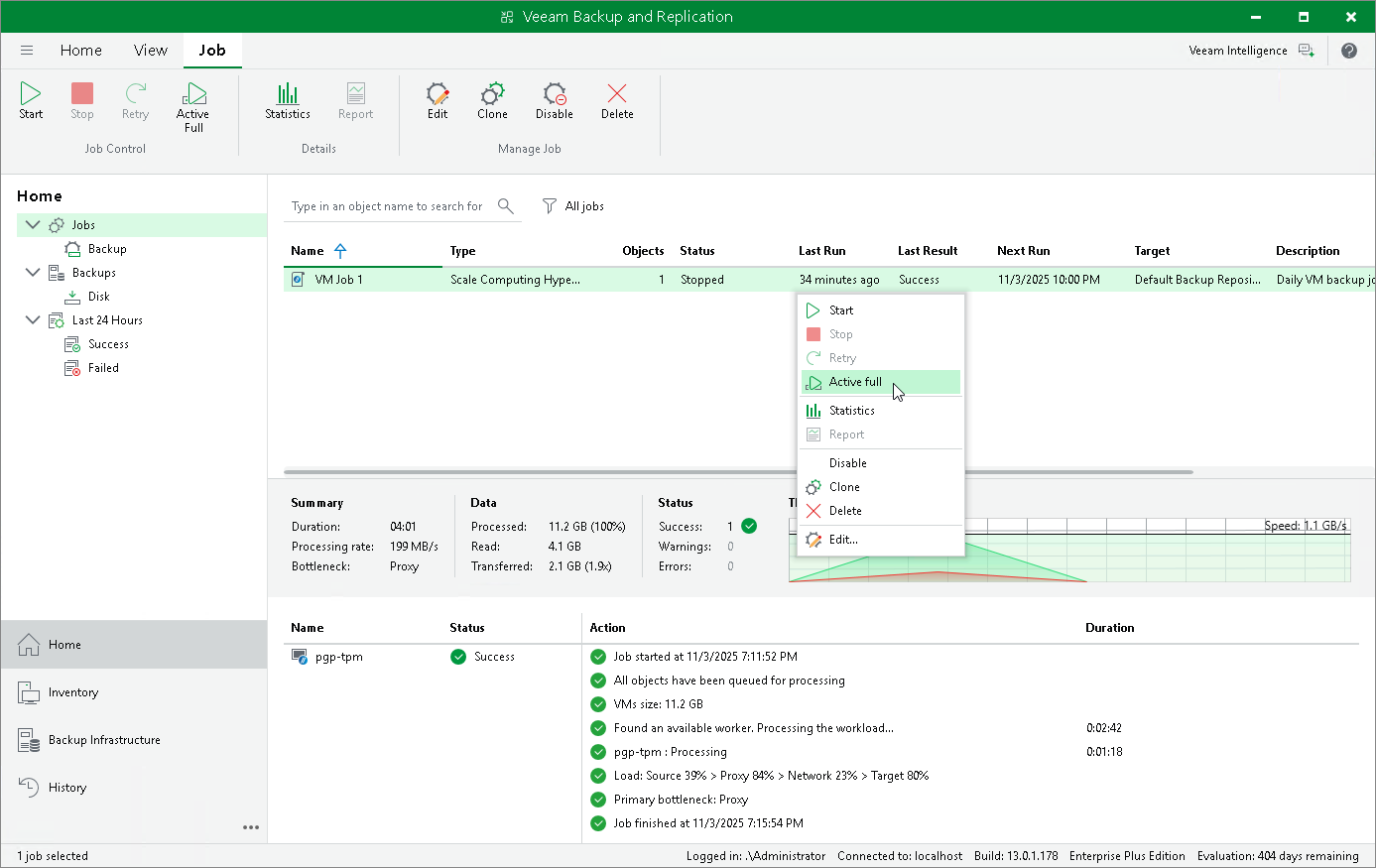The height and width of the screenshot is (868, 1376).
Task: Click the 'pgp-tpm : Processing' action line
Action: [x=670, y=752]
